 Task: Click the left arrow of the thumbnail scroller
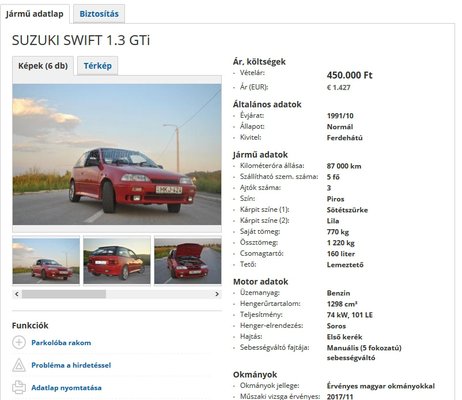click(17, 294)
